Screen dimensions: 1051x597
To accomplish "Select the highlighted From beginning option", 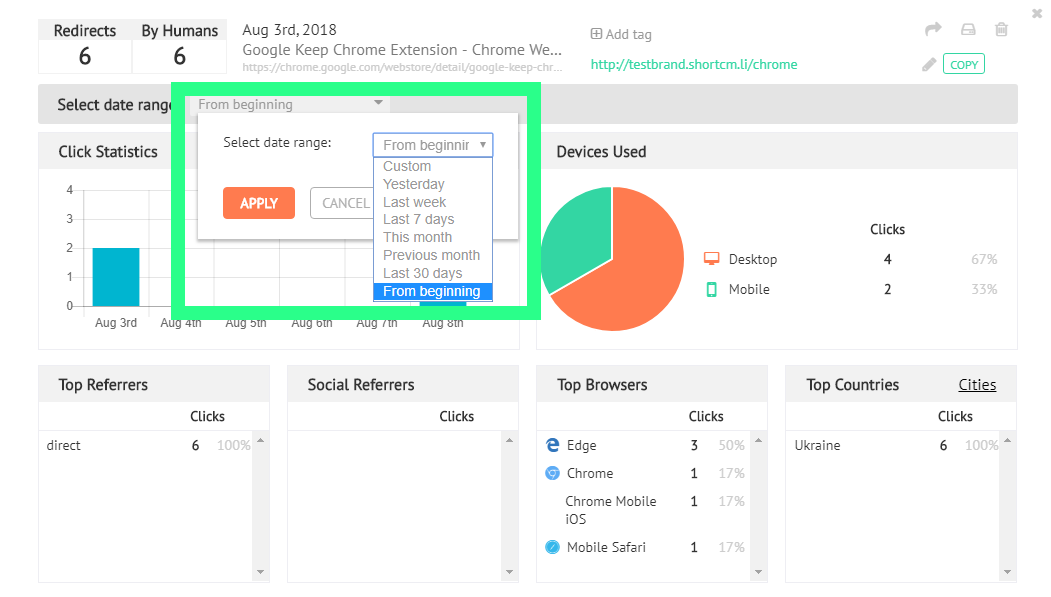I will click(x=433, y=291).
